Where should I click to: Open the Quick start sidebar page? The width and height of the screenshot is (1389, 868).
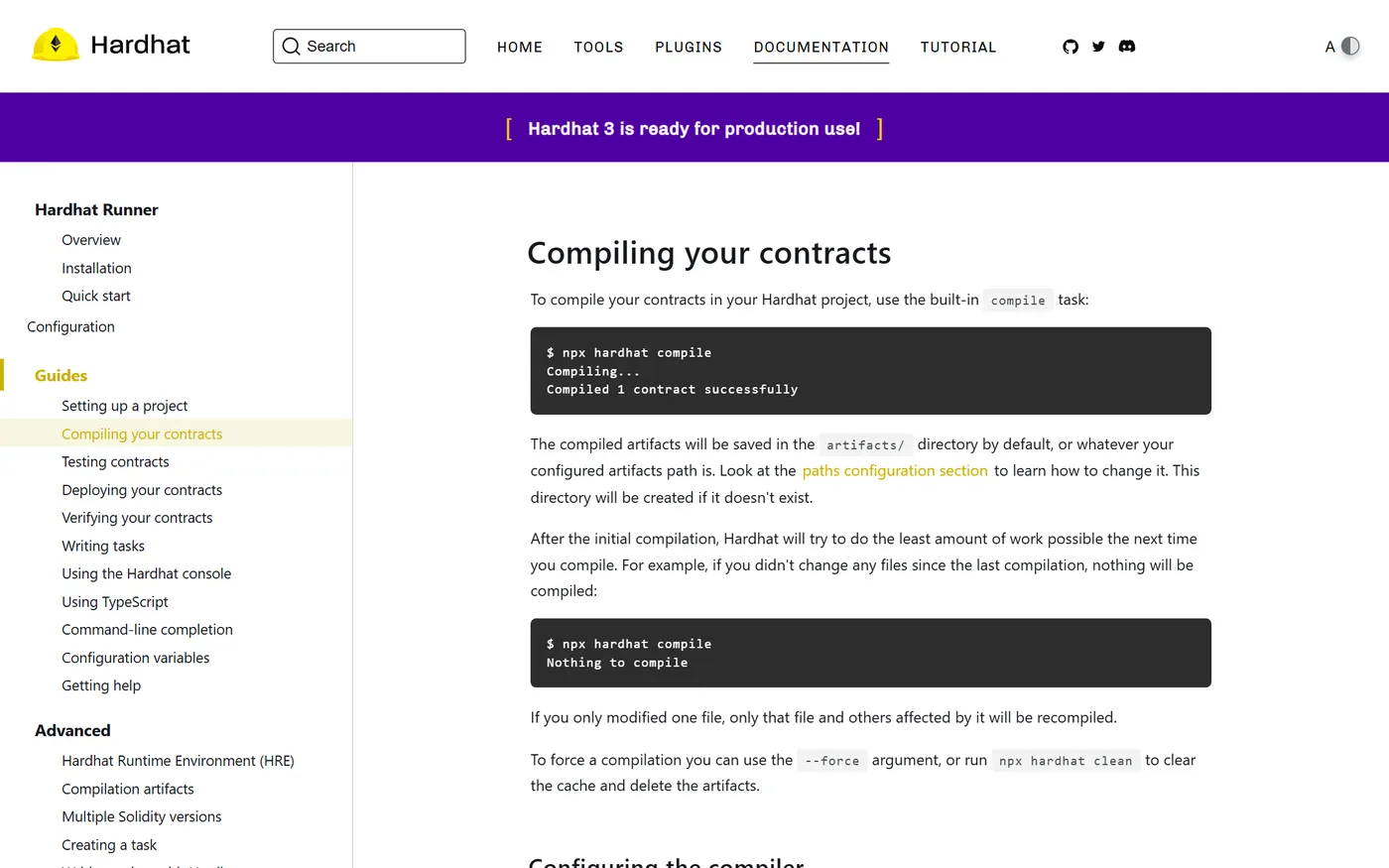click(x=96, y=296)
